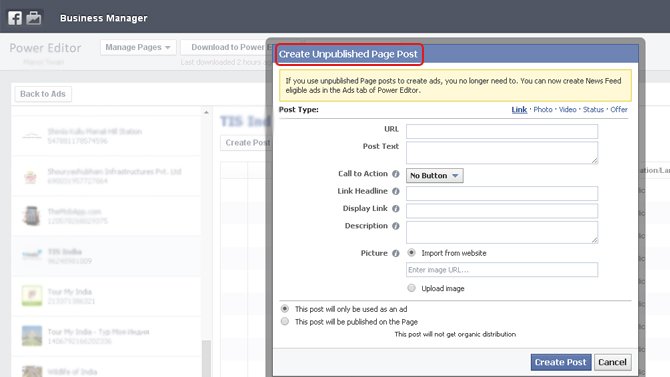Focus the 'Enter image URL...' field
The image size is (670, 377).
pos(502,270)
